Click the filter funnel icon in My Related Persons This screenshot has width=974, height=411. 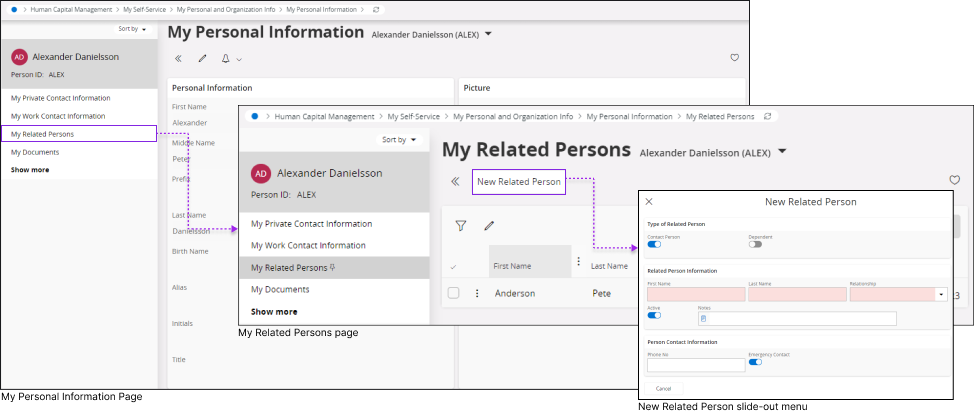coord(461,226)
